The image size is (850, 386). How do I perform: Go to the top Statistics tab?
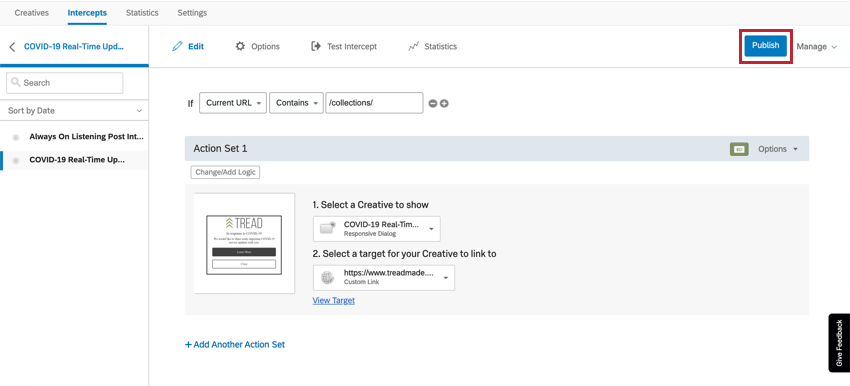tap(142, 12)
